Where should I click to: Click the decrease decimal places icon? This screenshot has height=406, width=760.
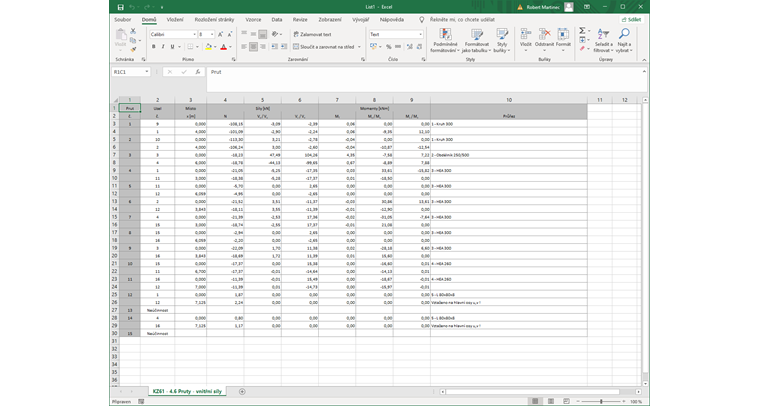(419, 47)
